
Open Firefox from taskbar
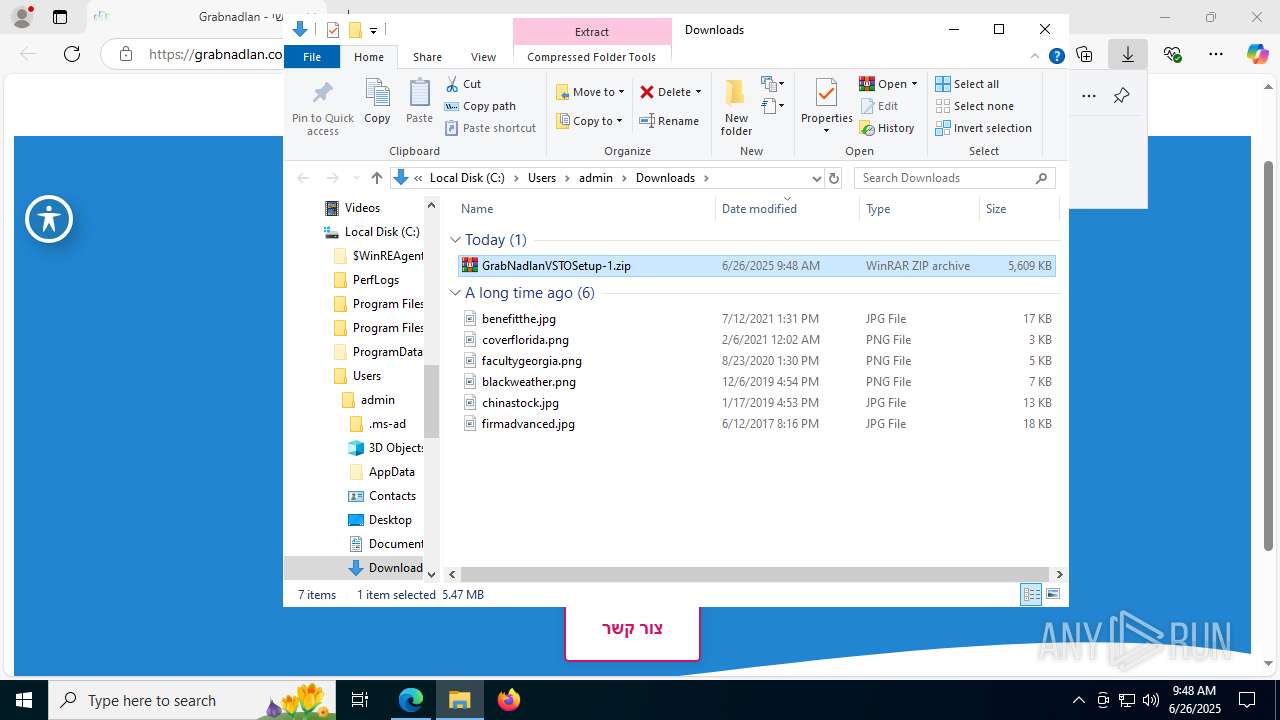coord(509,700)
